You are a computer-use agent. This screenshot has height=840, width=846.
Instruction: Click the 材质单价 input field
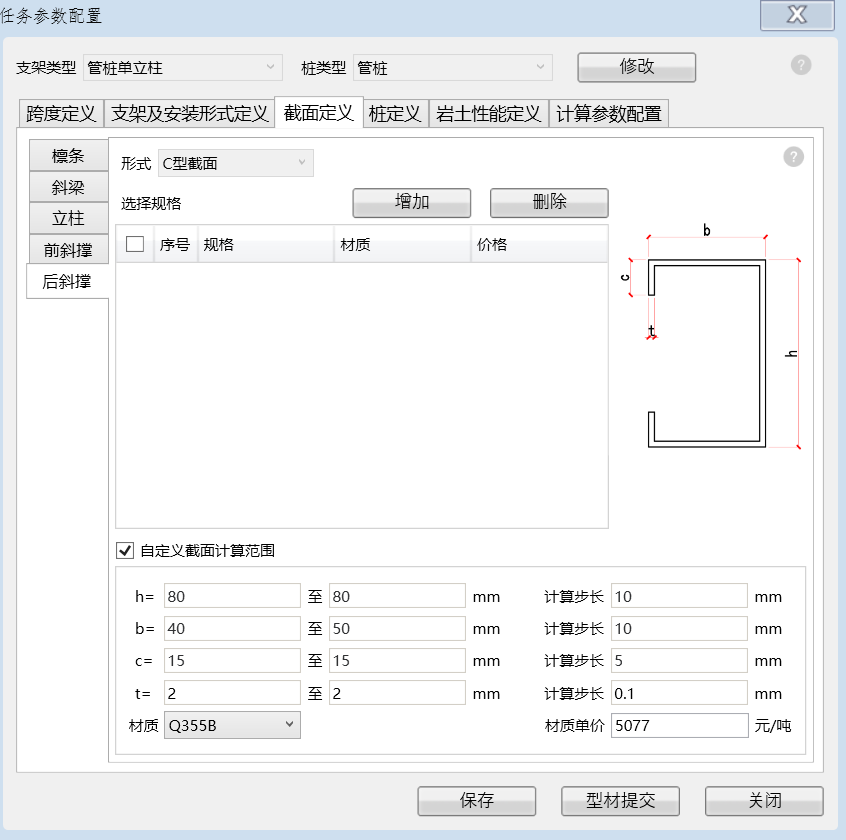click(x=679, y=725)
